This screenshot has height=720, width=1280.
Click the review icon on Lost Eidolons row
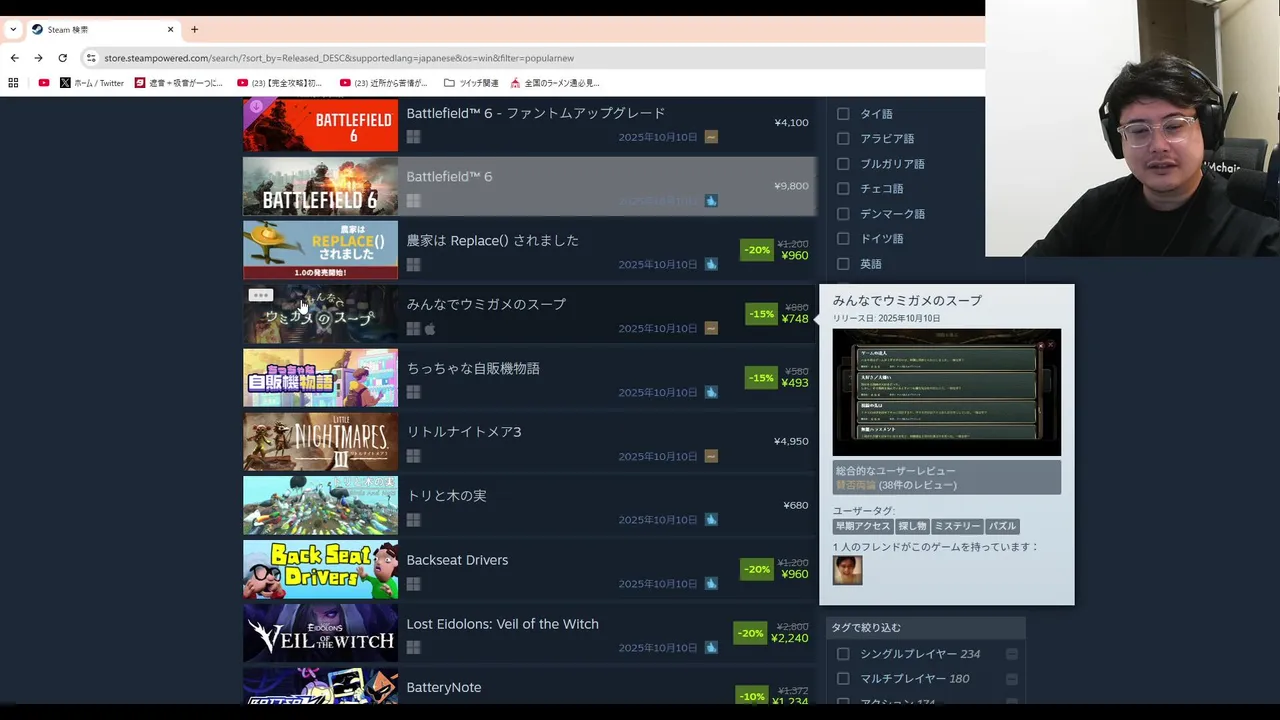tap(711, 648)
